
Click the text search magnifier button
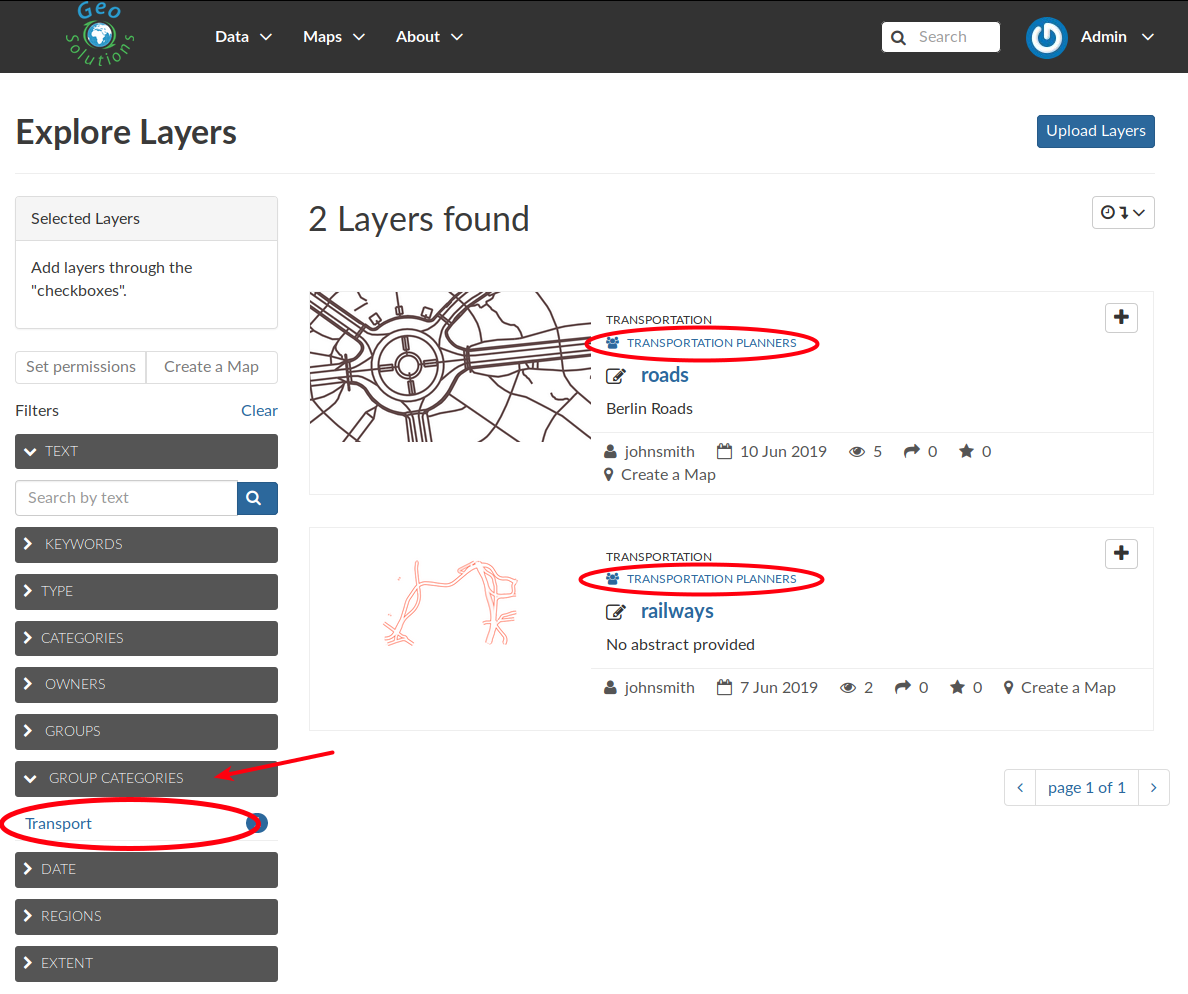[257, 499]
